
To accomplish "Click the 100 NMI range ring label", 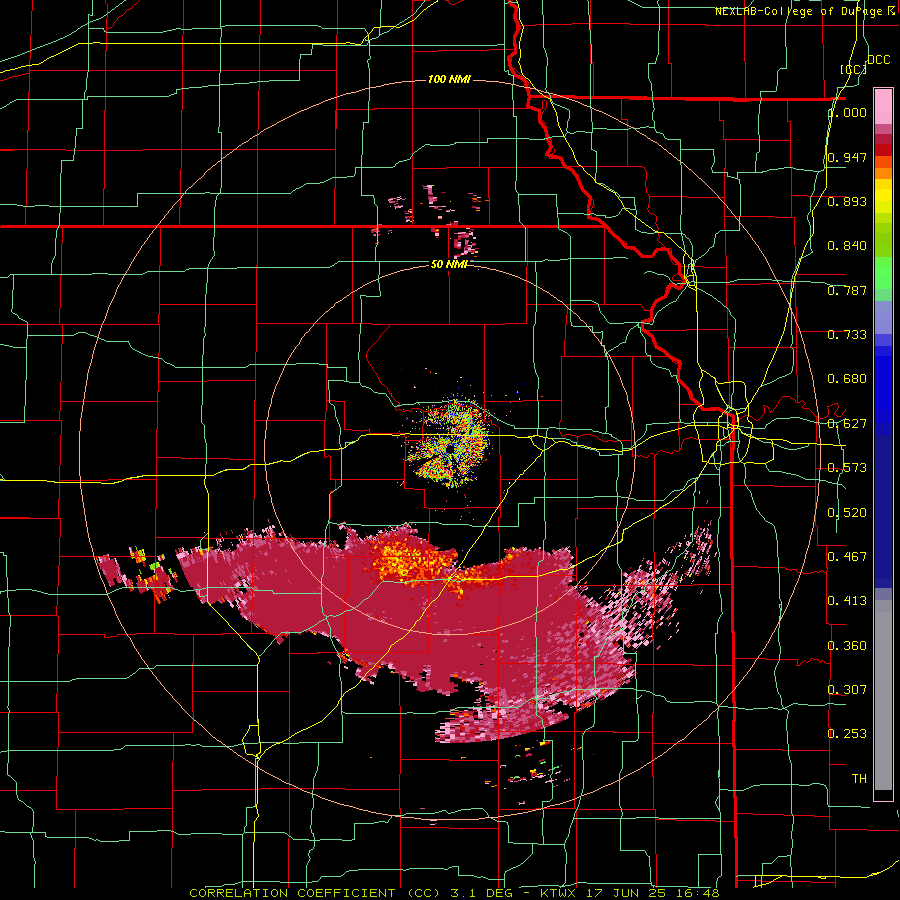I will (449, 79).
